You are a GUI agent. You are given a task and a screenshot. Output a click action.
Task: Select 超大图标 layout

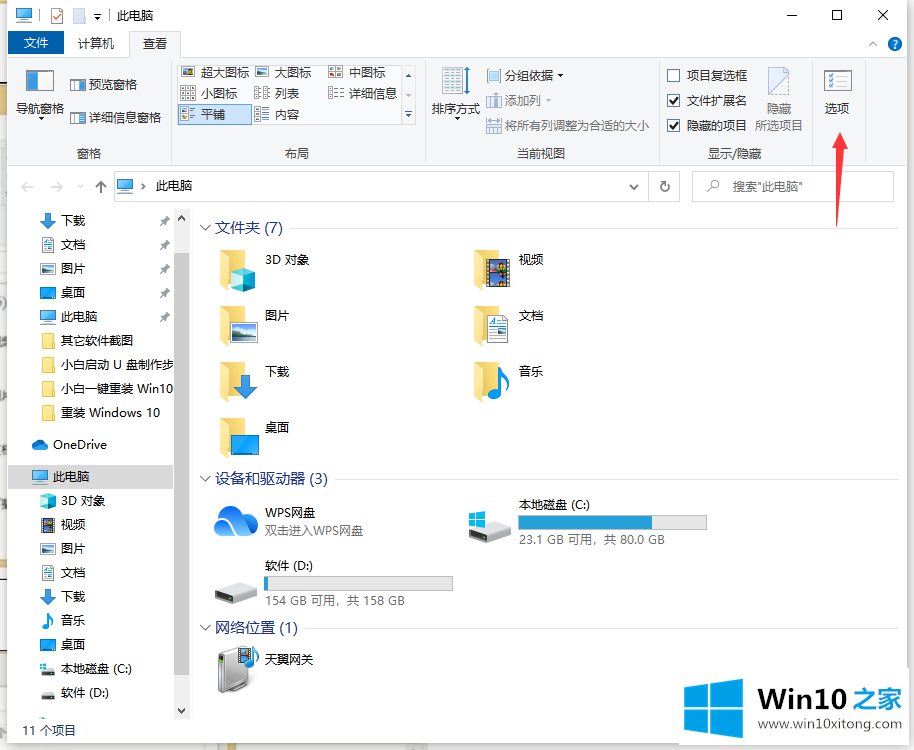pyautogui.click(x=215, y=72)
